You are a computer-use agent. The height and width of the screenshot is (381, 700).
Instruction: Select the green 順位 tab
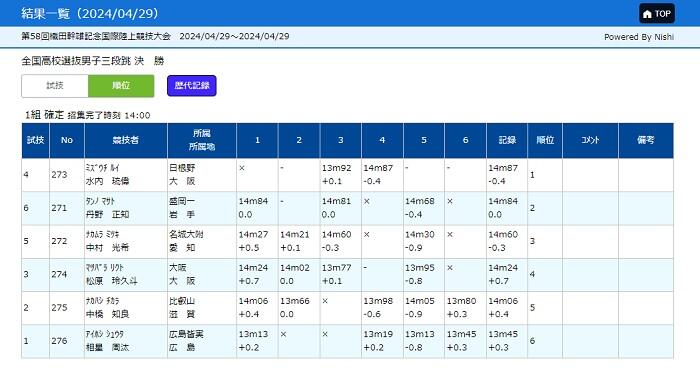[x=121, y=86]
